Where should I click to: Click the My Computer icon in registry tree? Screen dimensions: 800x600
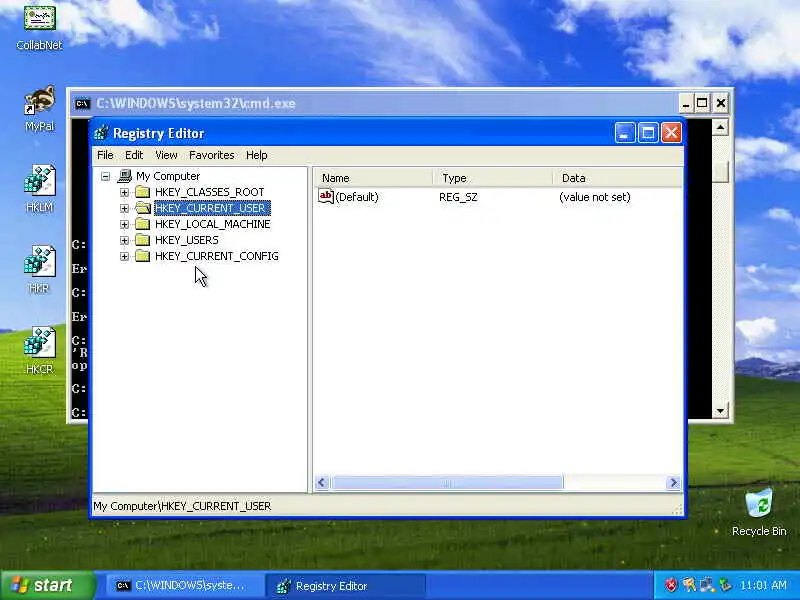click(124, 176)
